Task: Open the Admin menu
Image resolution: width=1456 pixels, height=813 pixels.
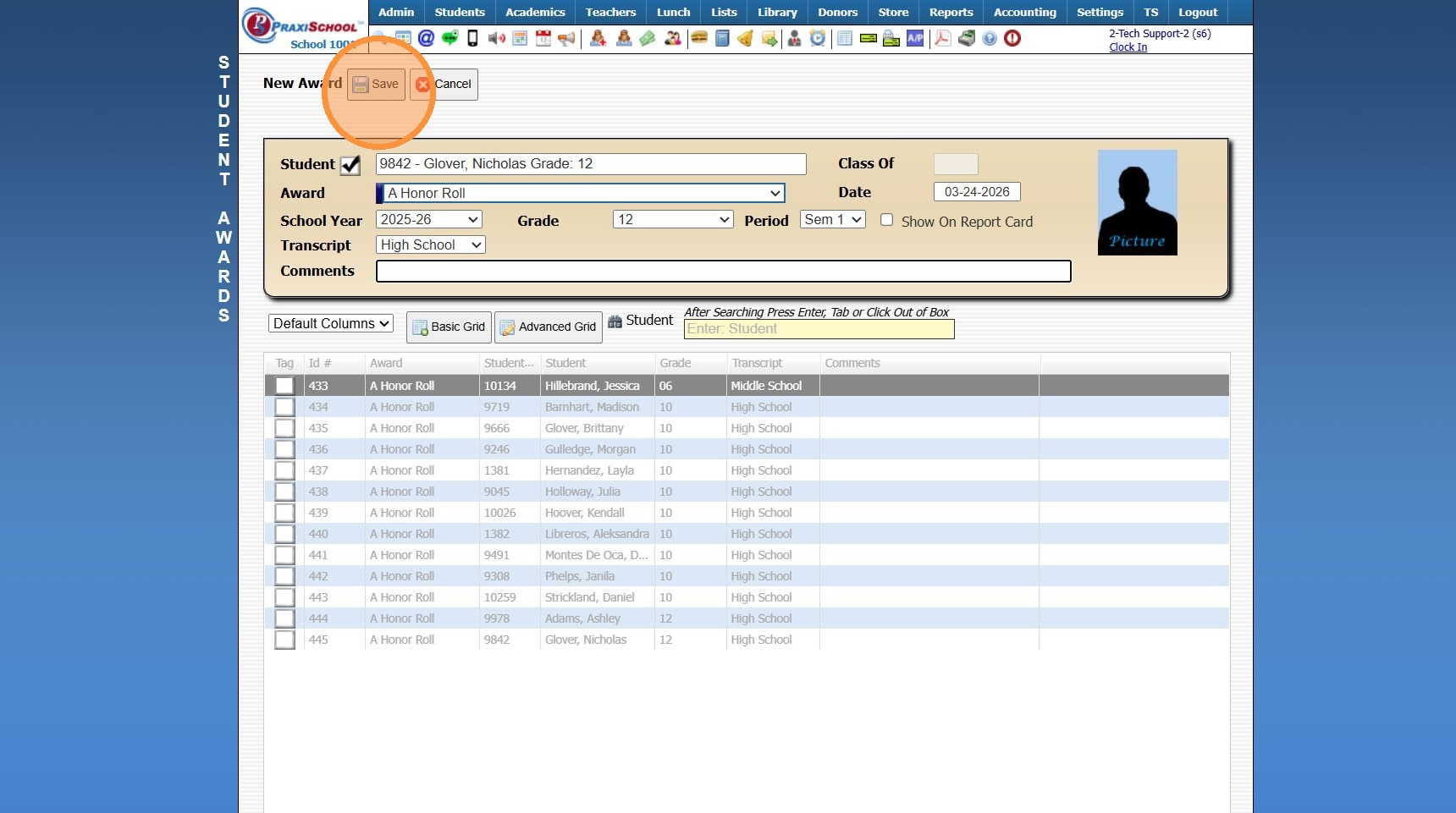Action: coord(396,12)
